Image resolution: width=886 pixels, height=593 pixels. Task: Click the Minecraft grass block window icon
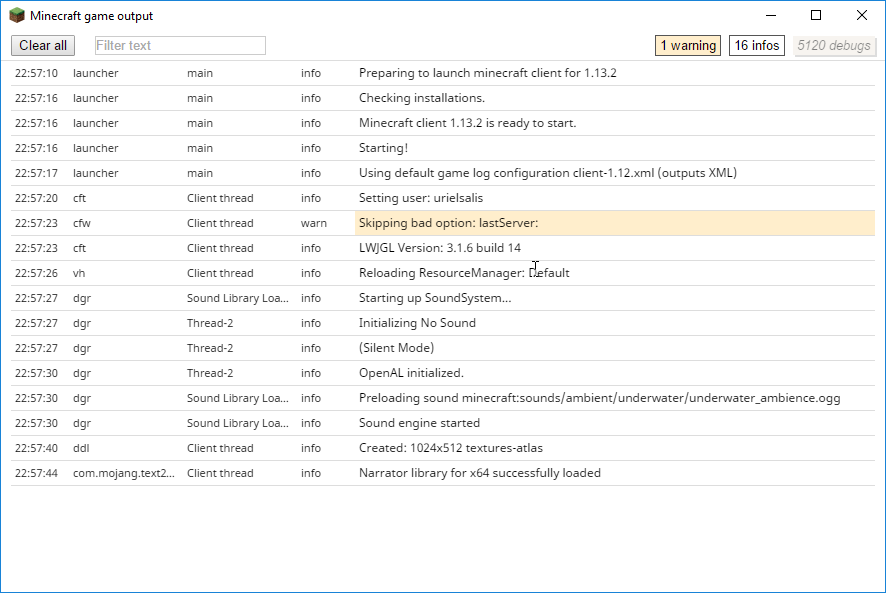(17, 16)
